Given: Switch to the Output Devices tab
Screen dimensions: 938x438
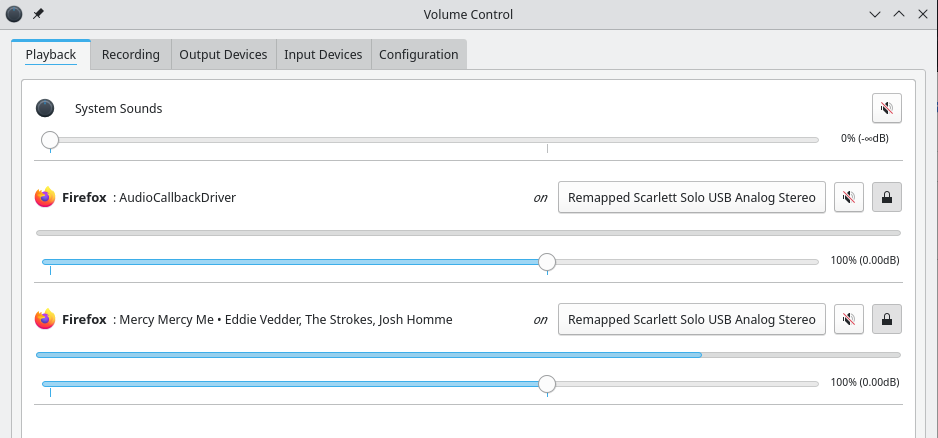Looking at the screenshot, I should [x=223, y=55].
